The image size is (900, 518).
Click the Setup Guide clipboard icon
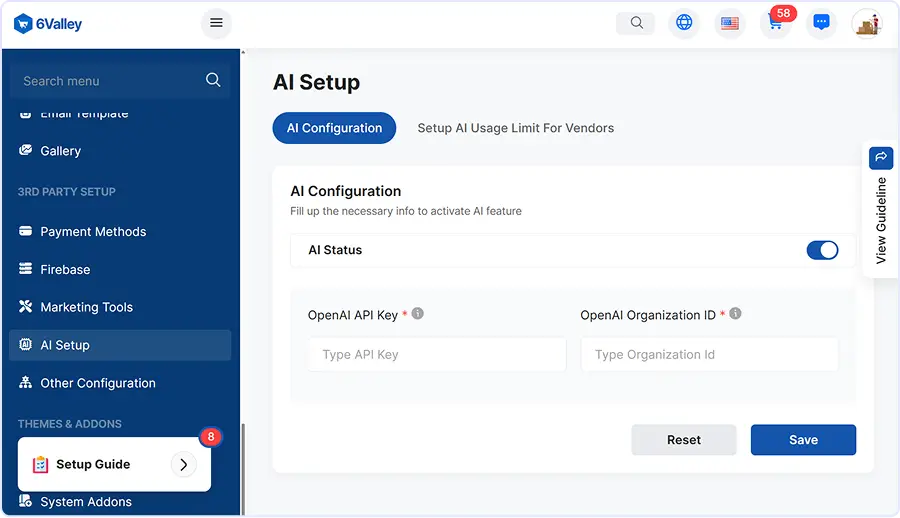point(40,464)
